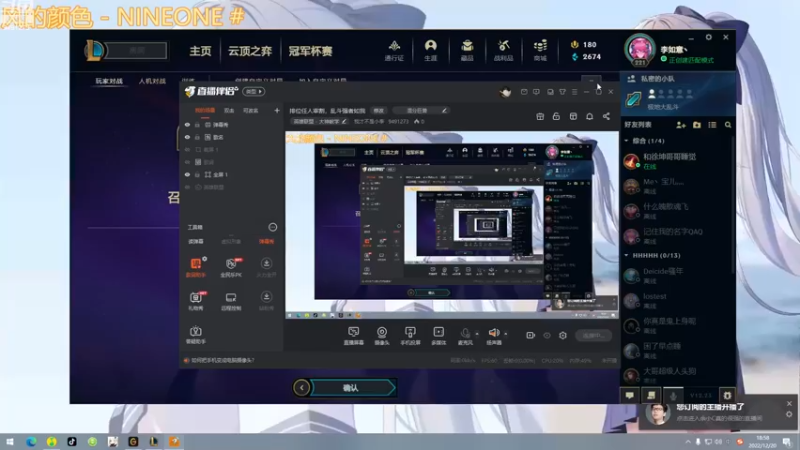
Task: Open the 礼物秀 tool
Action: [x=196, y=301]
